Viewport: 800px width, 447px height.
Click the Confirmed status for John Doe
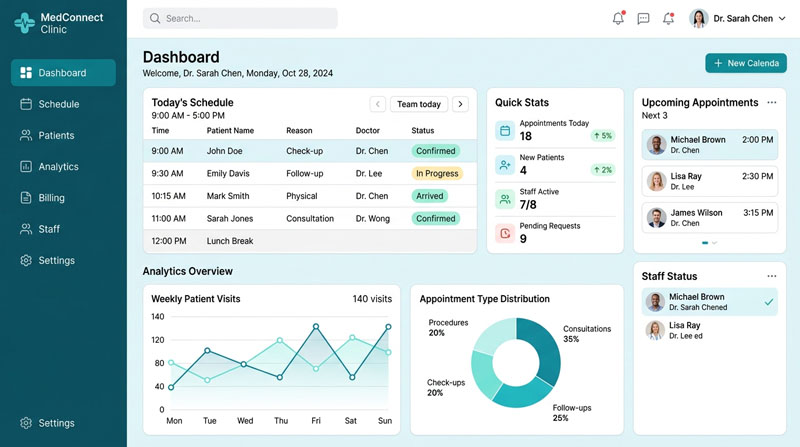click(x=436, y=151)
